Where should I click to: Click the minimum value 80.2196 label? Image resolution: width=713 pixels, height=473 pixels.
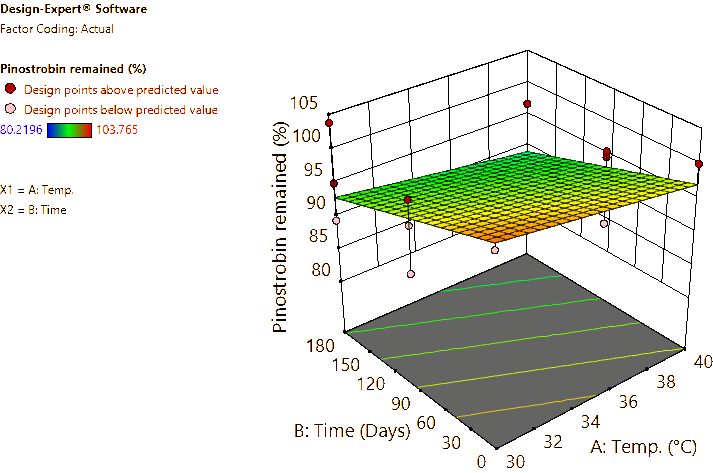click(21, 130)
